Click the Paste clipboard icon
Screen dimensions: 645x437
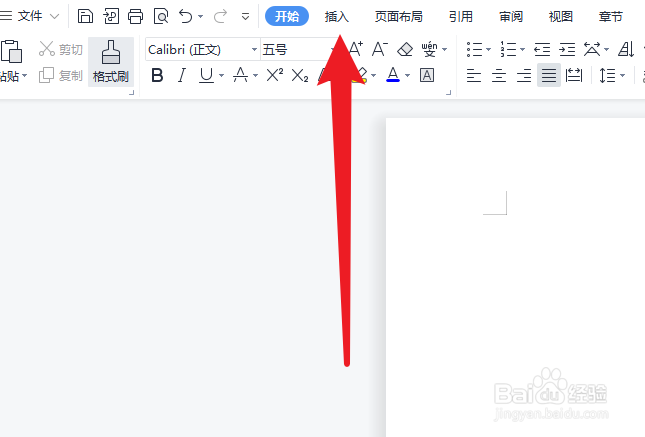point(12,51)
